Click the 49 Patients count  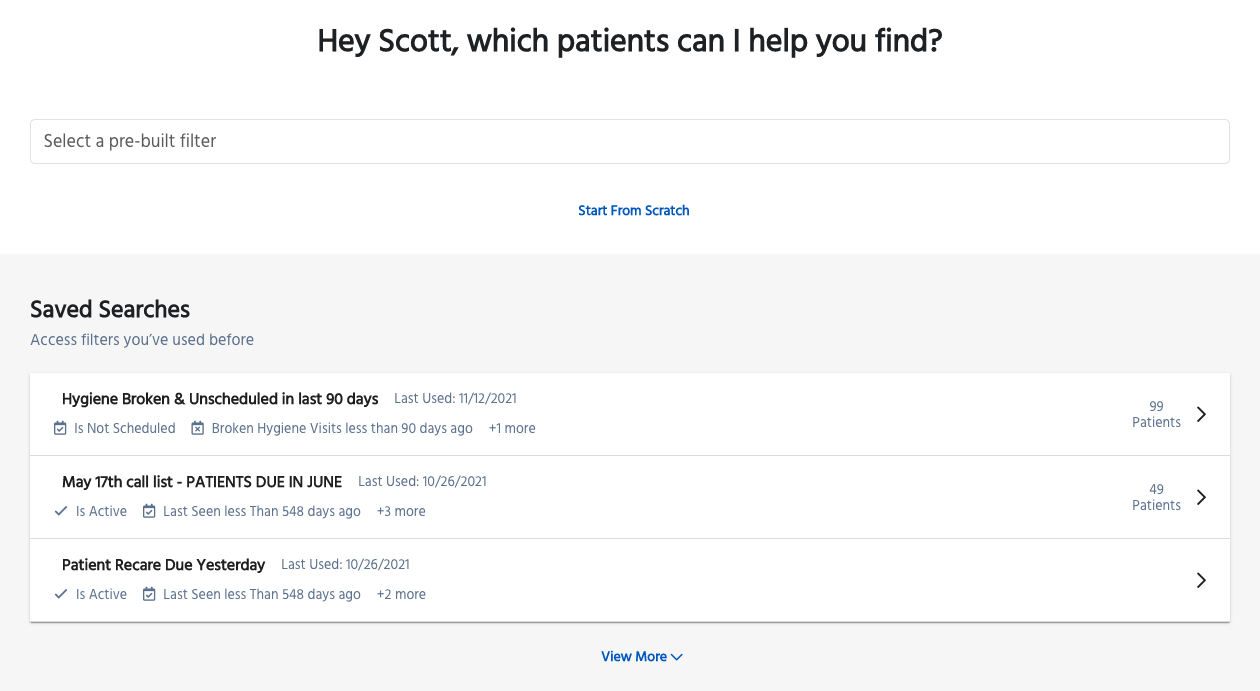(1156, 497)
